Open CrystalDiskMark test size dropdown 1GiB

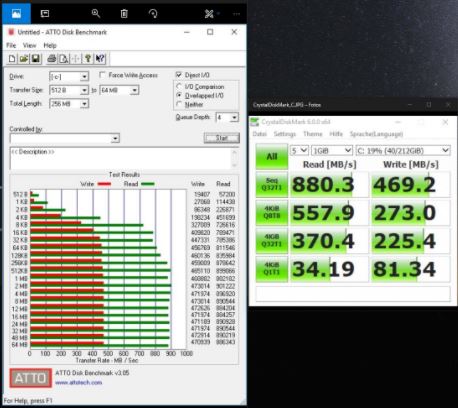click(332, 151)
